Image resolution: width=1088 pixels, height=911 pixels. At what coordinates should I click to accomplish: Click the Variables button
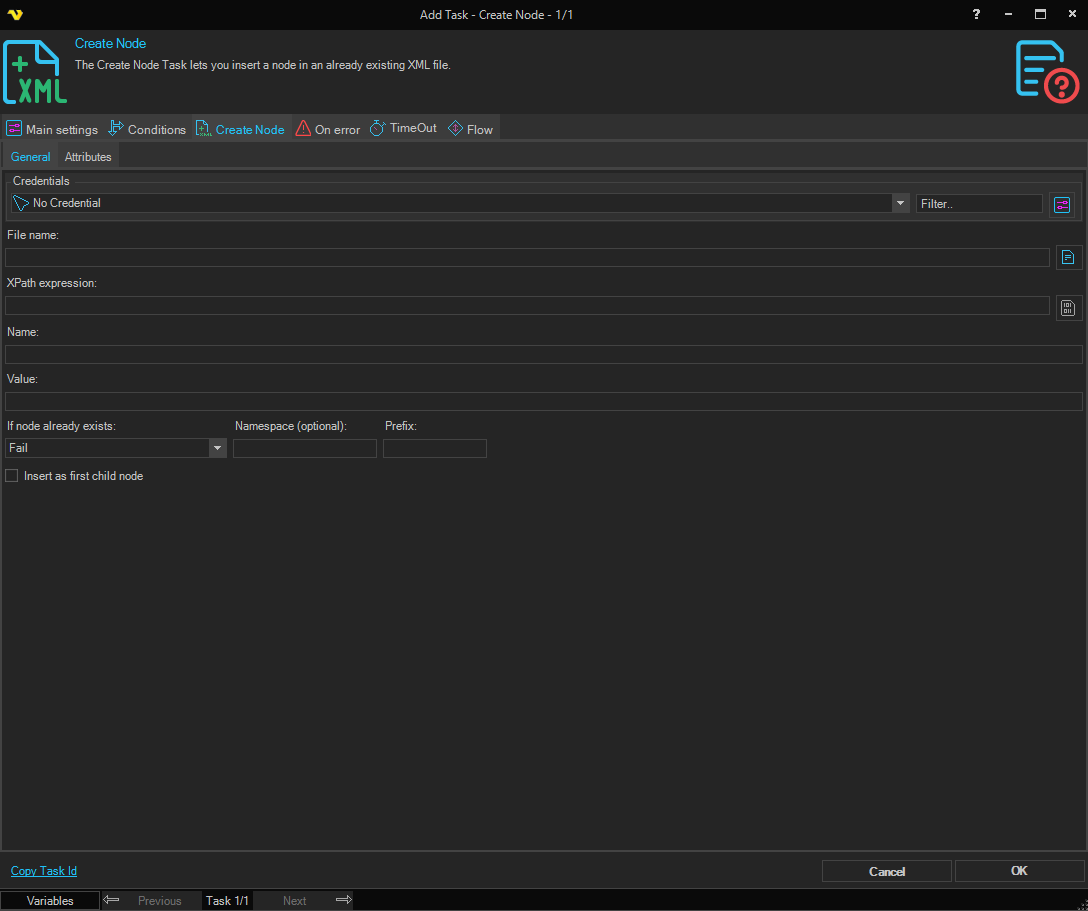50,900
